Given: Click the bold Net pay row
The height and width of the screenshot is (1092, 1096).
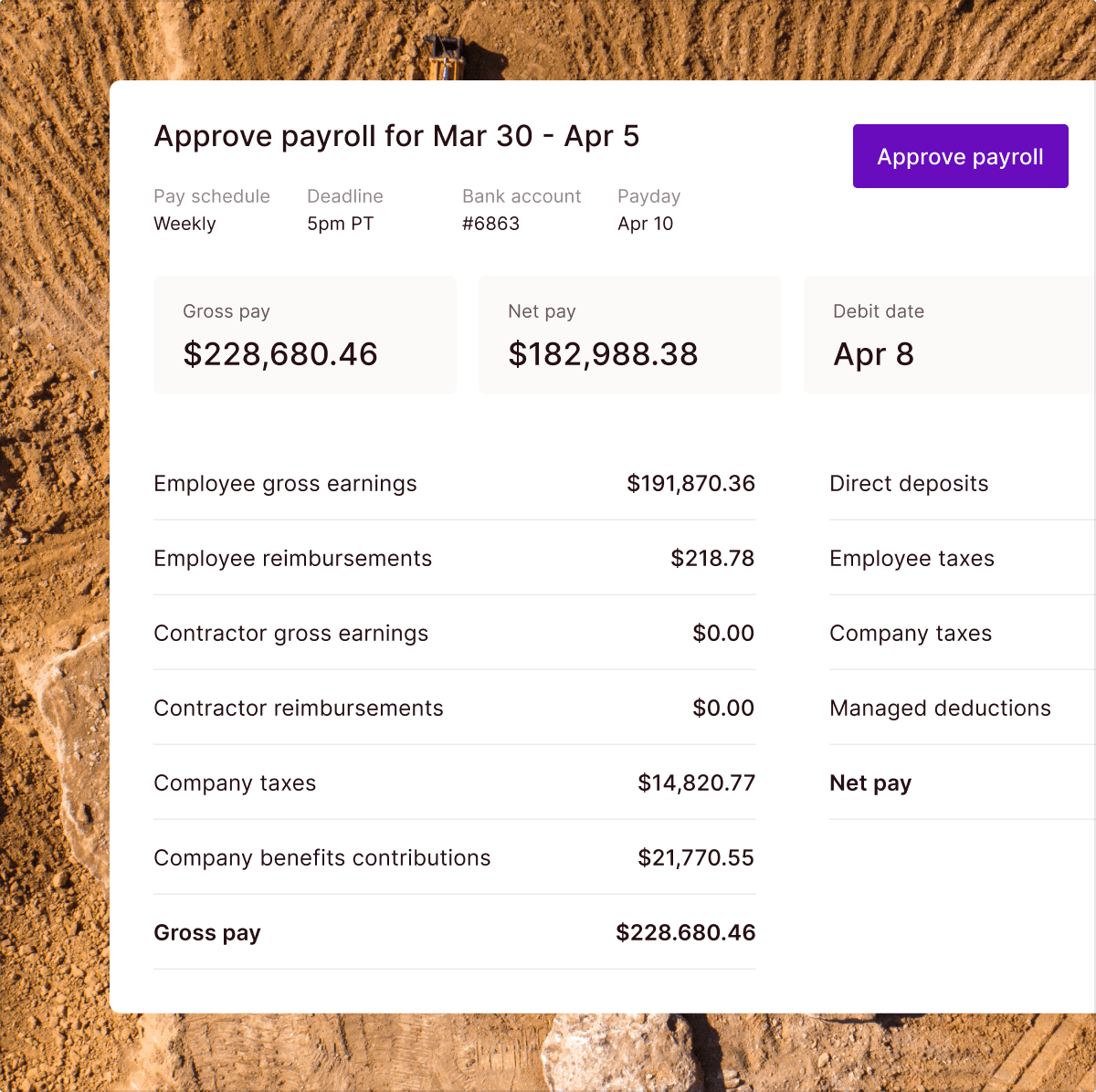Looking at the screenshot, I should tap(950, 782).
